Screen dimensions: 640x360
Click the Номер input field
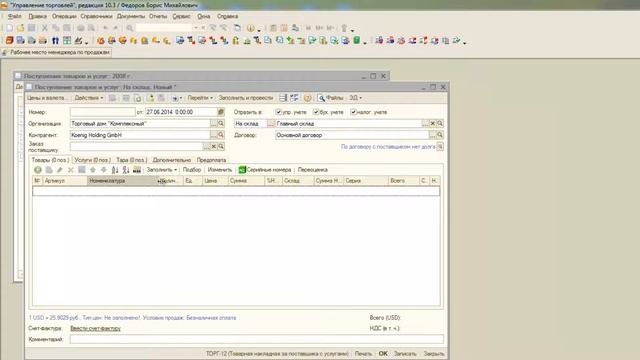tap(102, 112)
